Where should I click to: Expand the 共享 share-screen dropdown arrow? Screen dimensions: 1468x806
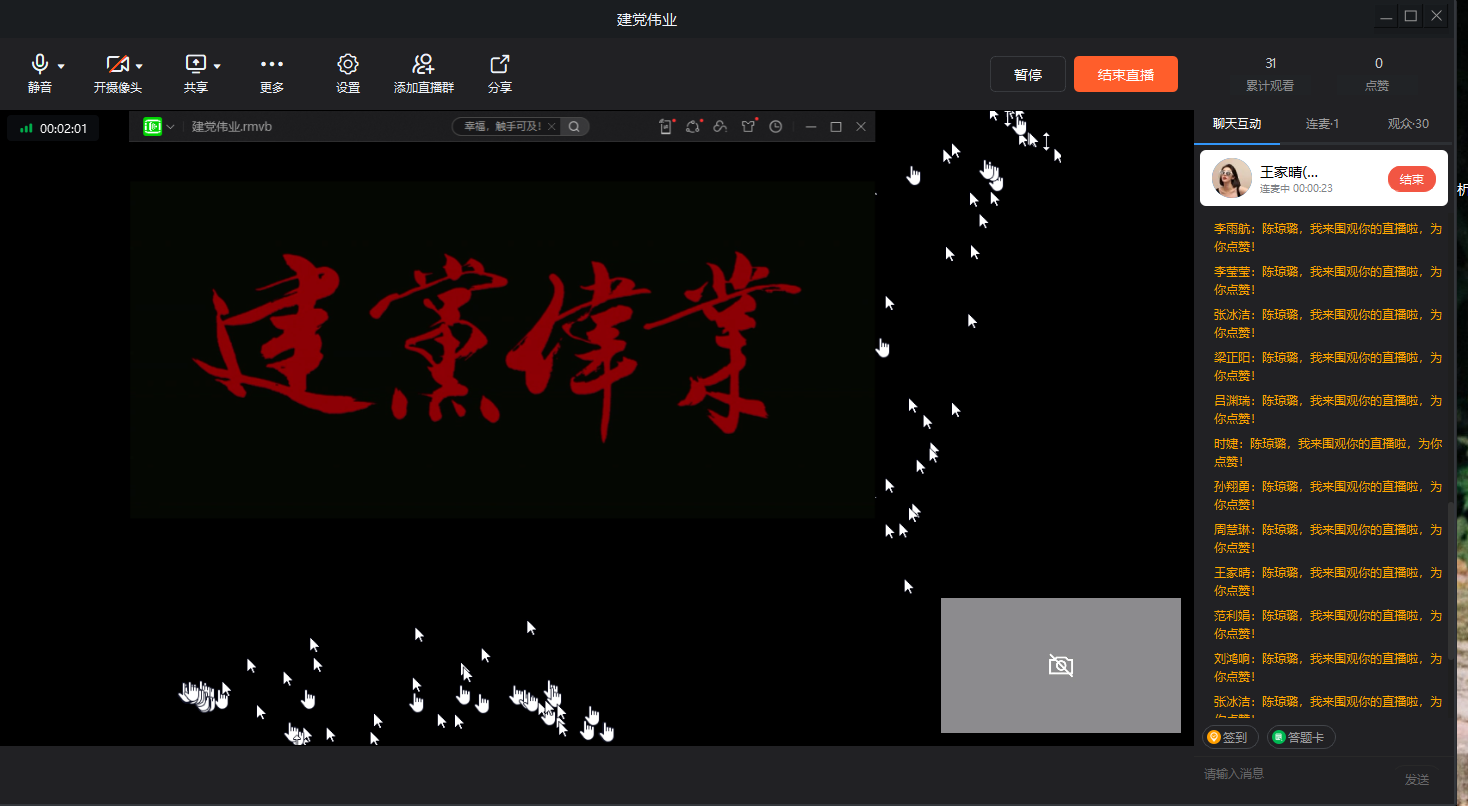pos(217,67)
